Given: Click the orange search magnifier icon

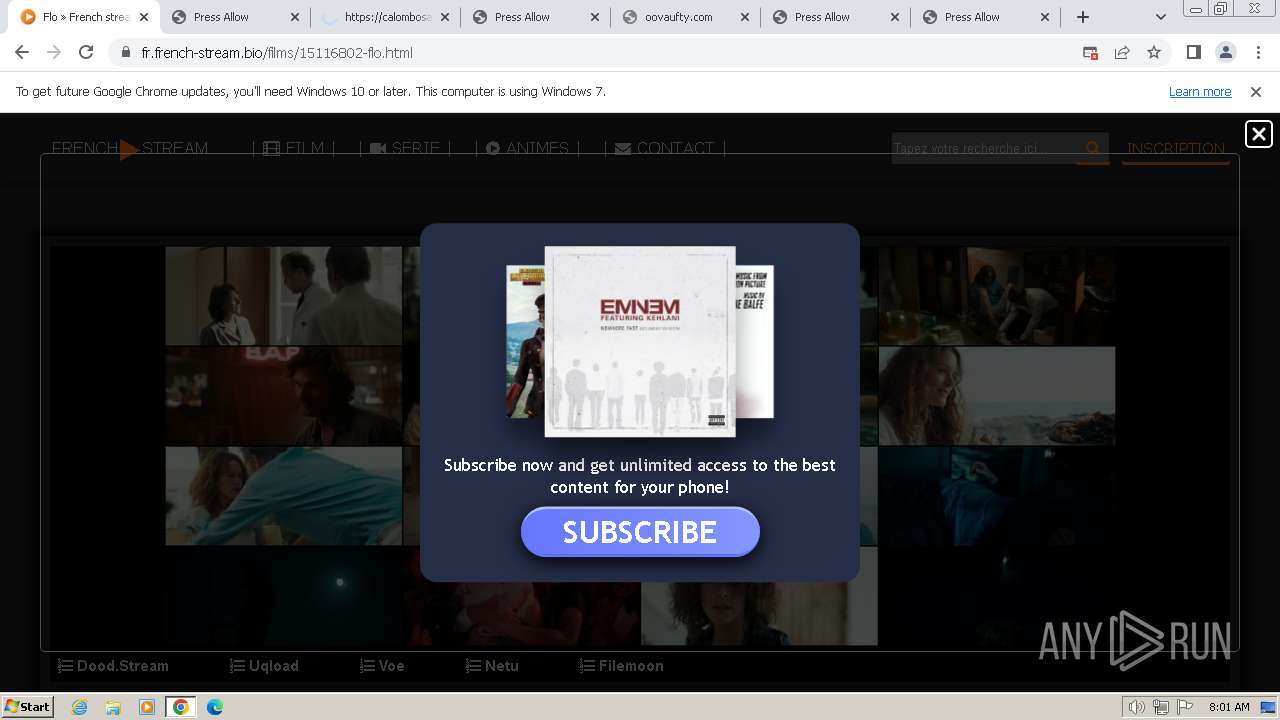Looking at the screenshot, I should point(1092,149).
